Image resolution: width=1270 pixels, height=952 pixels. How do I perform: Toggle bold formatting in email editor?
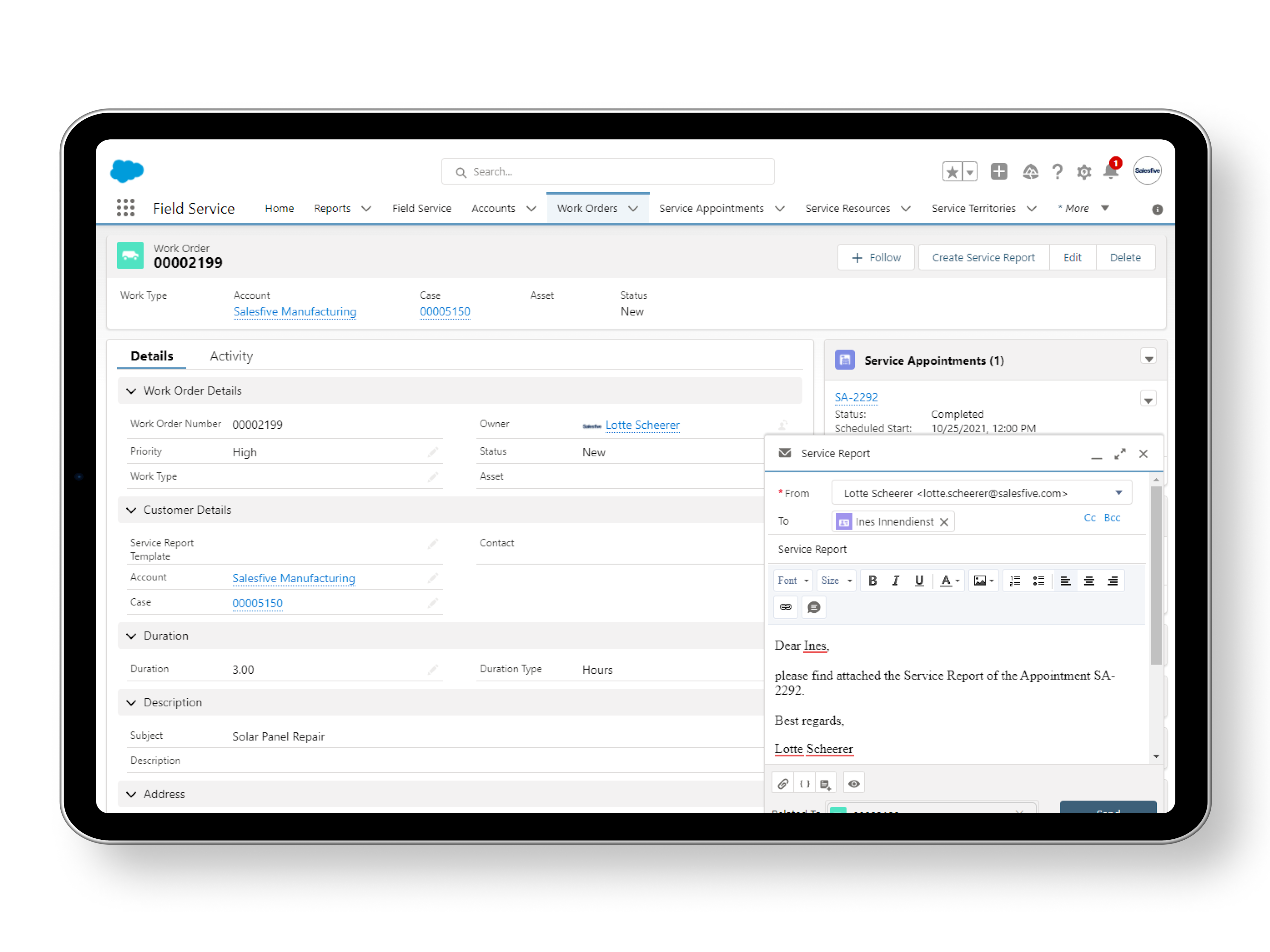[x=872, y=581]
